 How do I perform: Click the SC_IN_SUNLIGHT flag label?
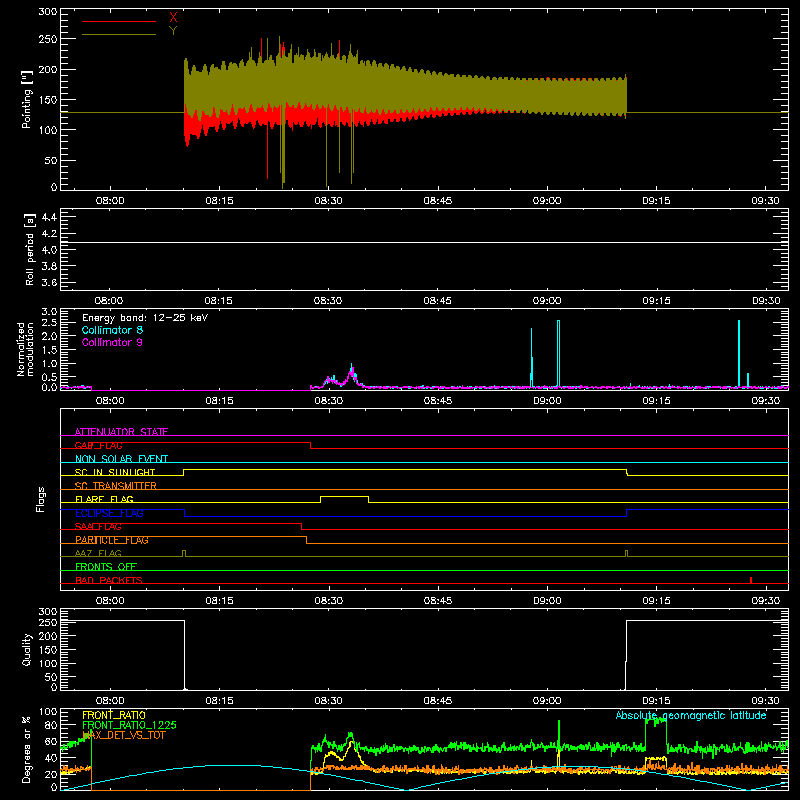[x=115, y=472]
